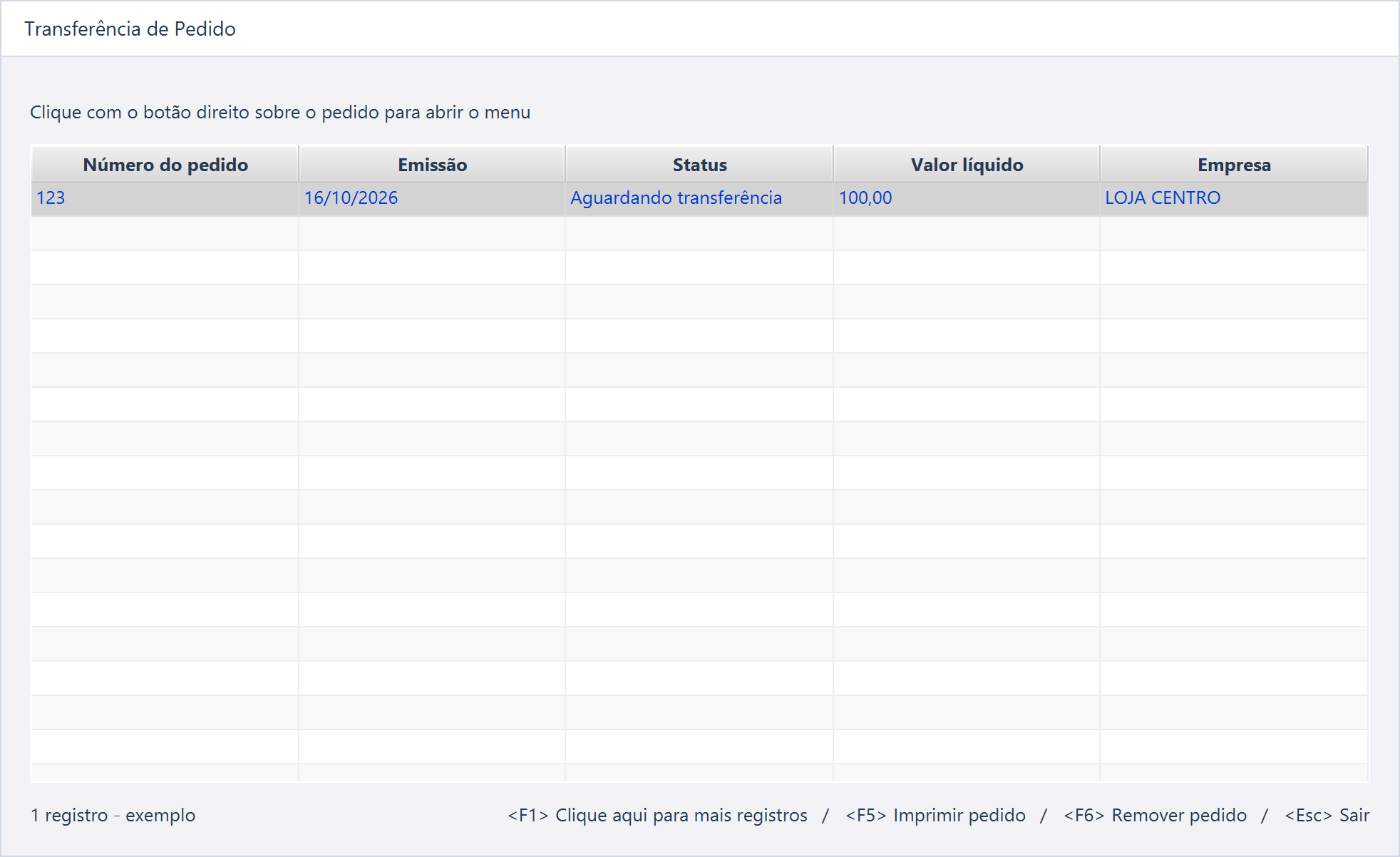Click the Valor líquido column header
The image size is (1400, 857).
click(x=967, y=165)
